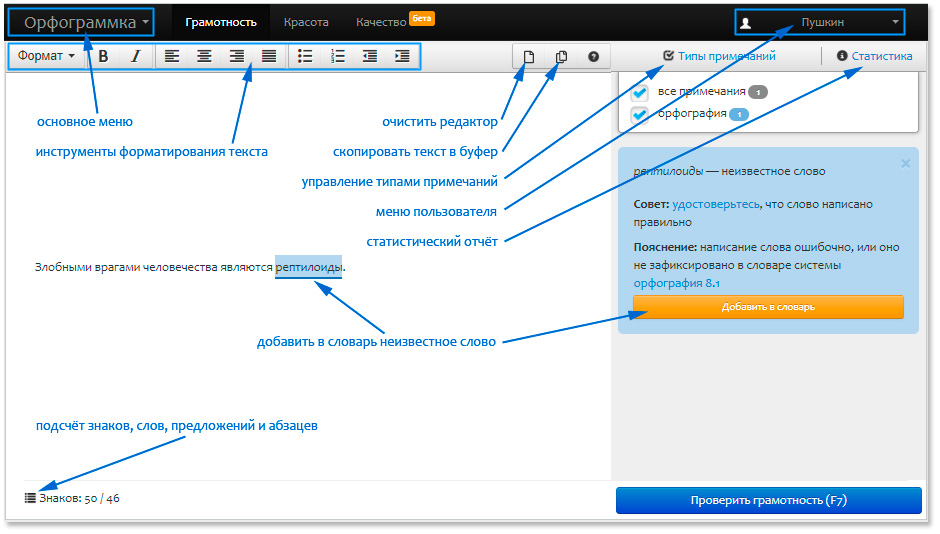This screenshot has width=940, height=534.
Task: Toggle the 'орфография' checkbox
Action: [640, 114]
